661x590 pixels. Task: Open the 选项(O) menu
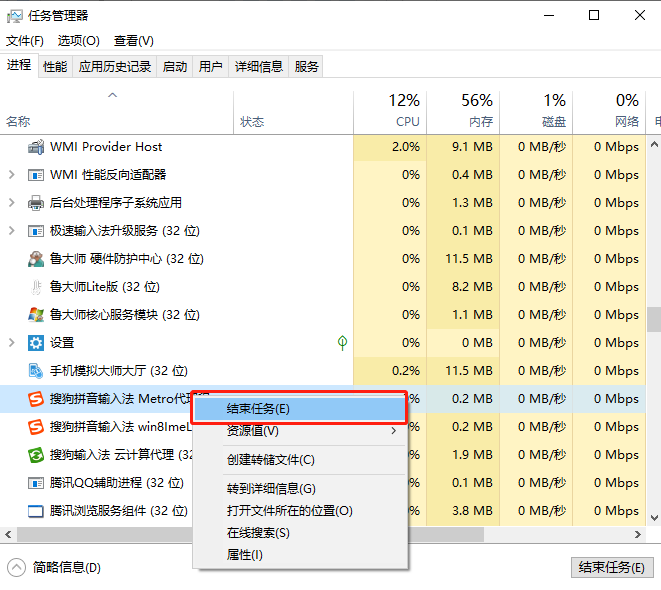[x=78, y=41]
